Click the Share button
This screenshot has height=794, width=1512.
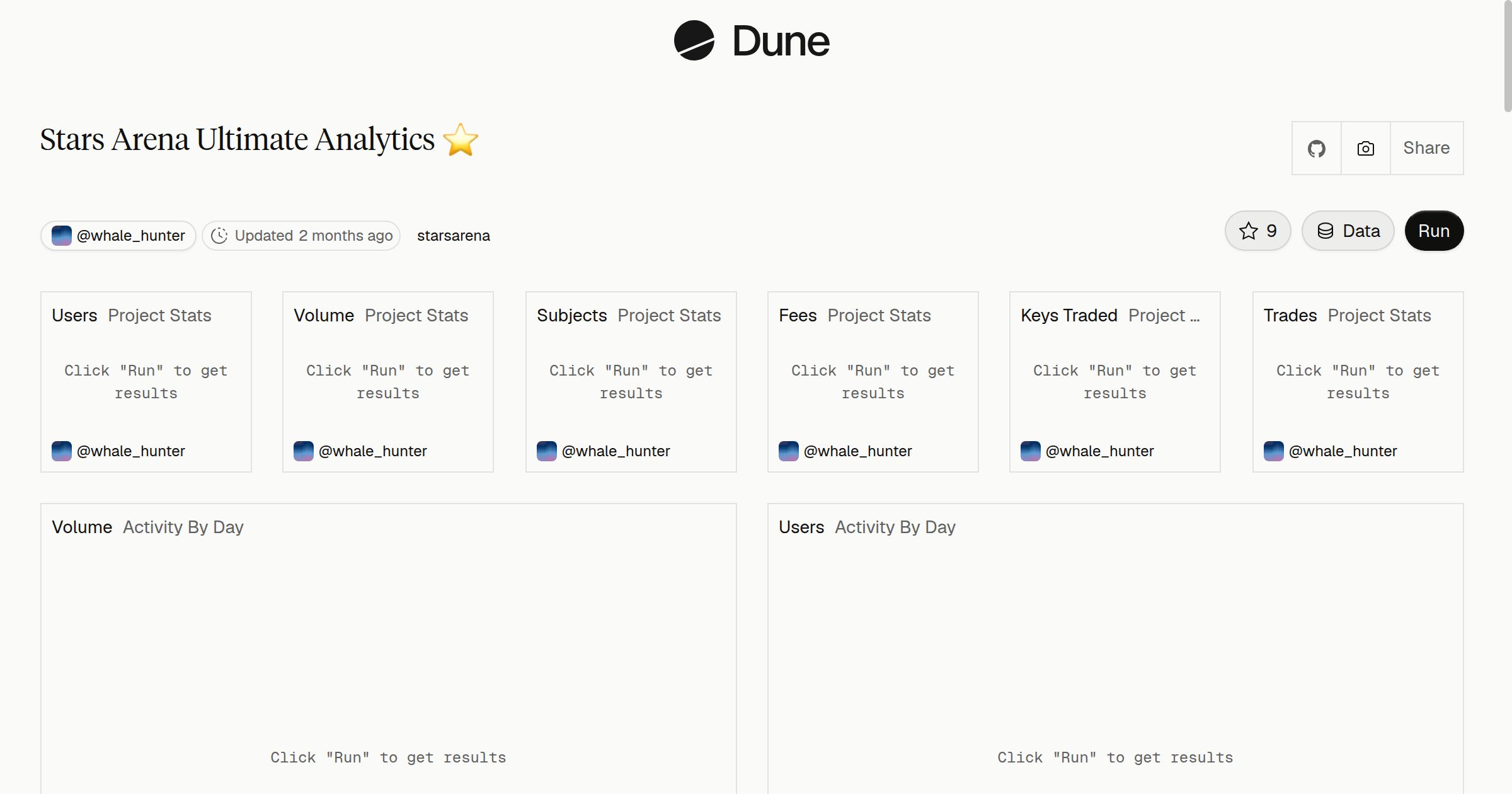[x=1426, y=148]
